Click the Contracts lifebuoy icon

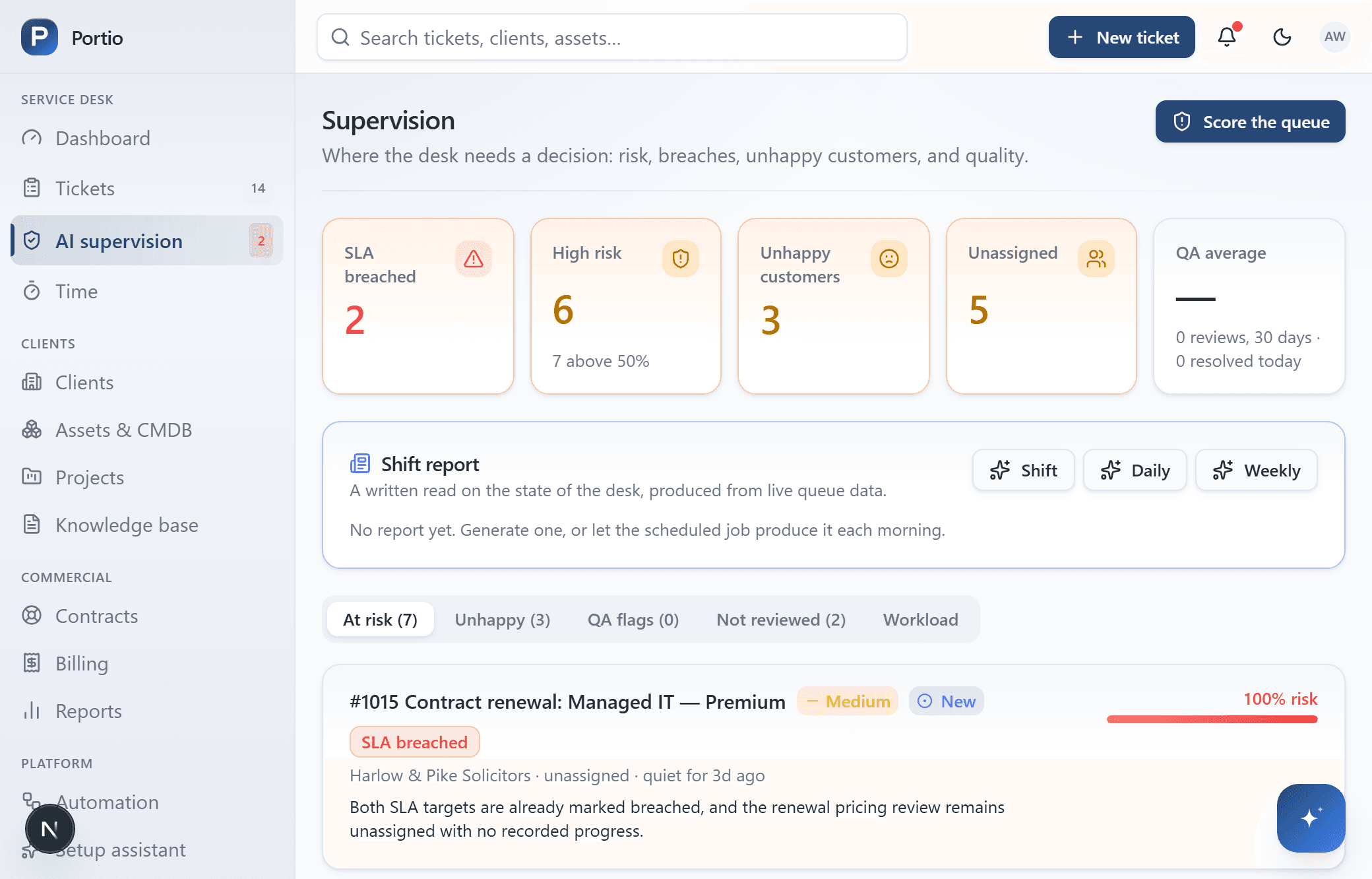pyautogui.click(x=32, y=616)
